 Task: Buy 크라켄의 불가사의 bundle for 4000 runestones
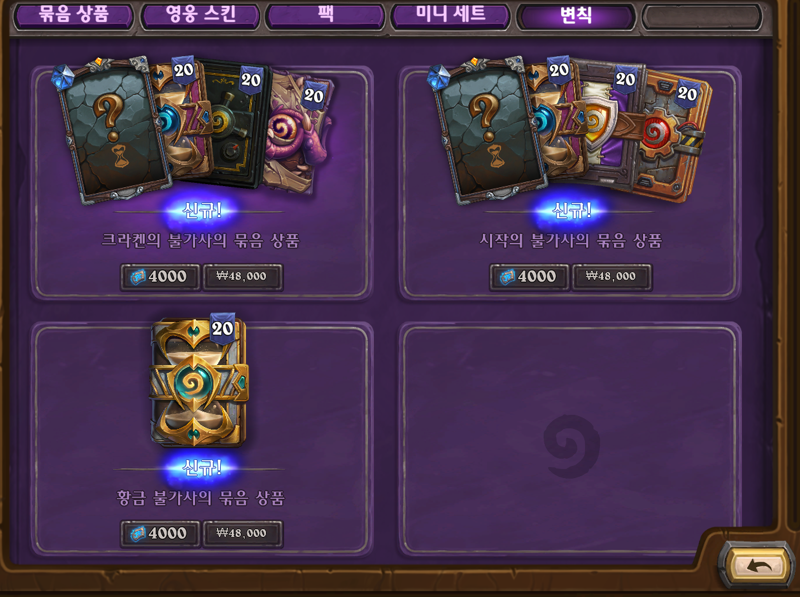point(160,277)
